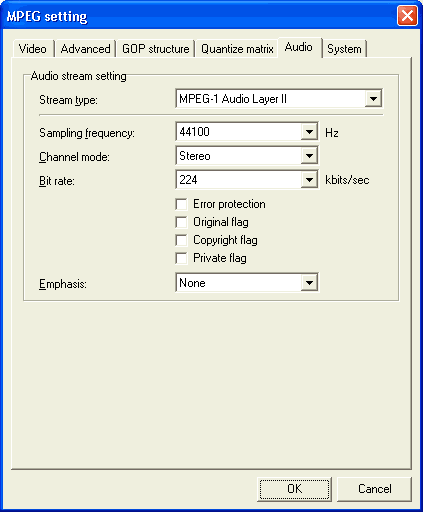The width and height of the screenshot is (423, 512).
Task: Click the 44100 sampling frequency field
Action: [x=247, y=132]
